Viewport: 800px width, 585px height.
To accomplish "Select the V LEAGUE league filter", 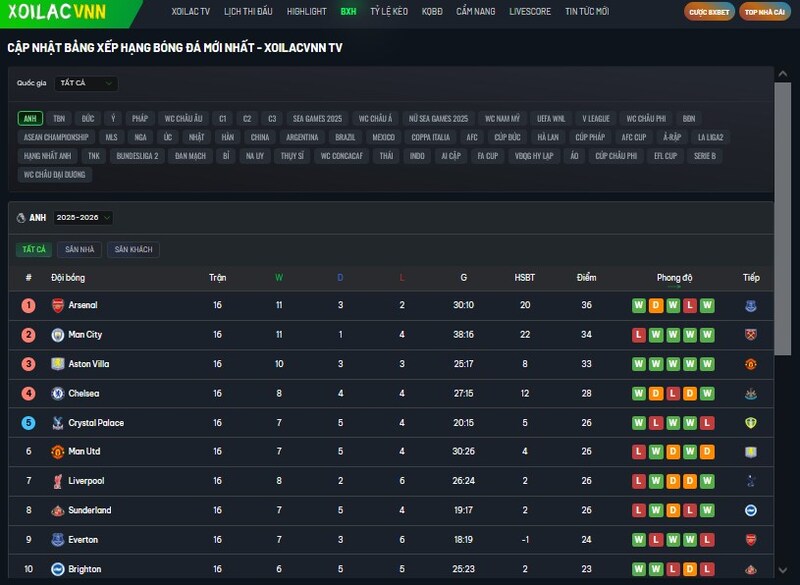I will (x=596, y=118).
